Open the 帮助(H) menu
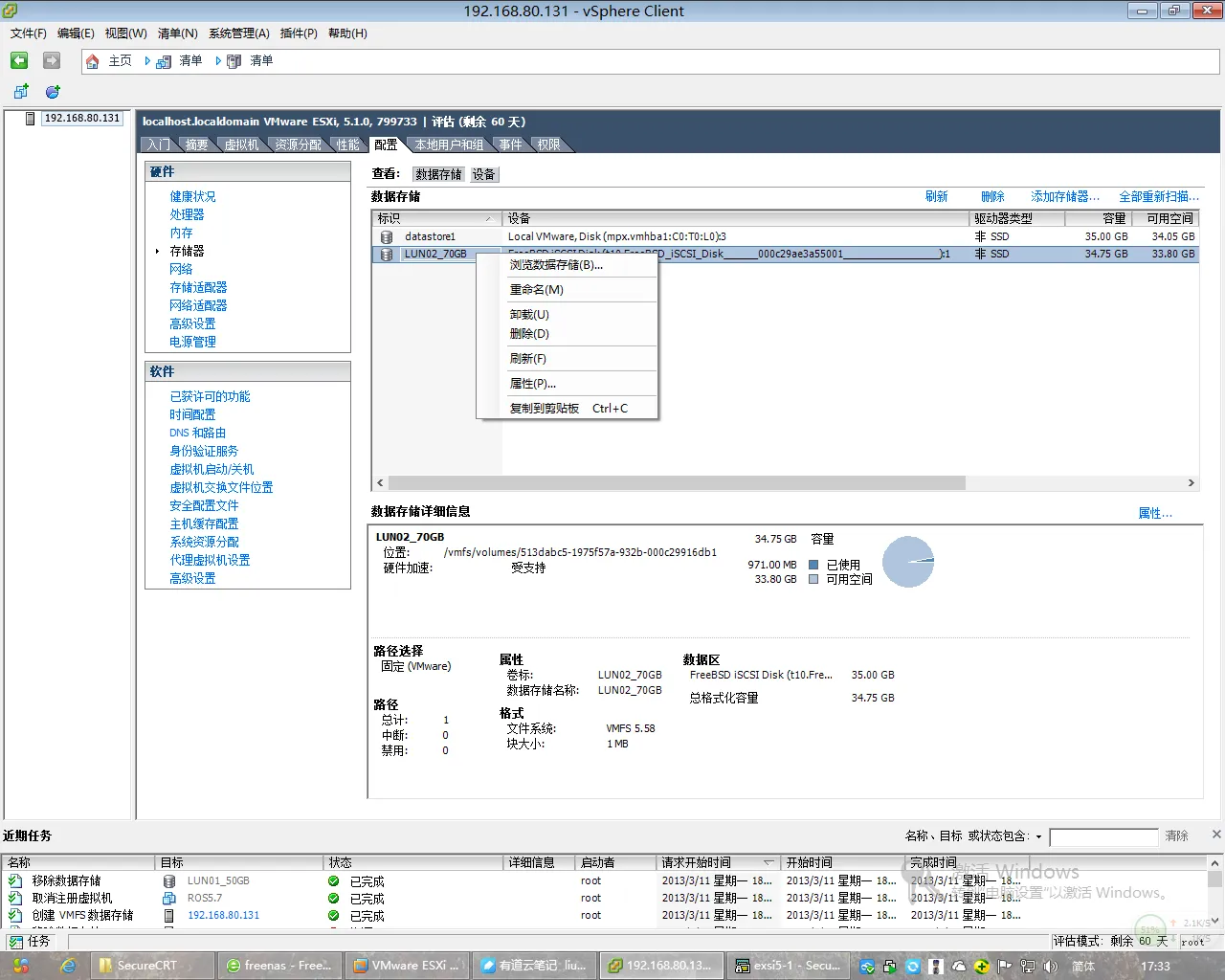Viewport: 1225px width, 980px height. click(x=347, y=33)
